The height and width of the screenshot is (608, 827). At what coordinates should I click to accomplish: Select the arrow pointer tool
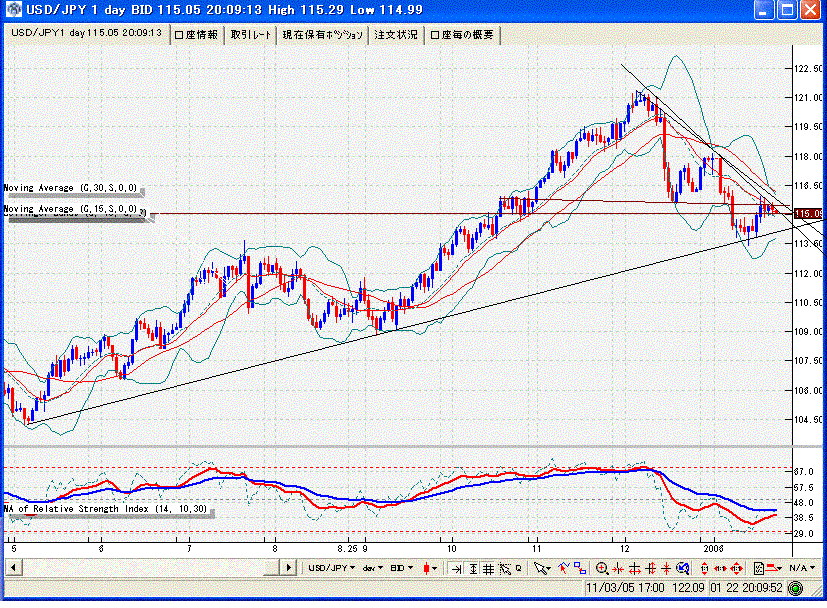pyautogui.click(x=541, y=568)
